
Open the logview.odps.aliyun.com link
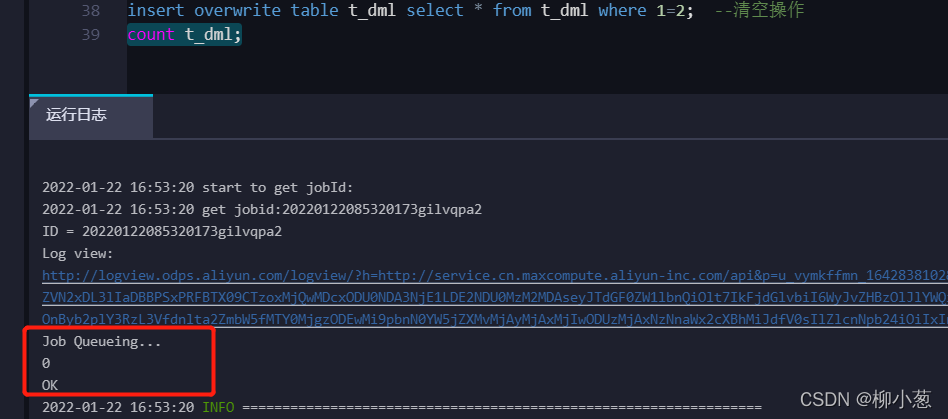coord(495,276)
